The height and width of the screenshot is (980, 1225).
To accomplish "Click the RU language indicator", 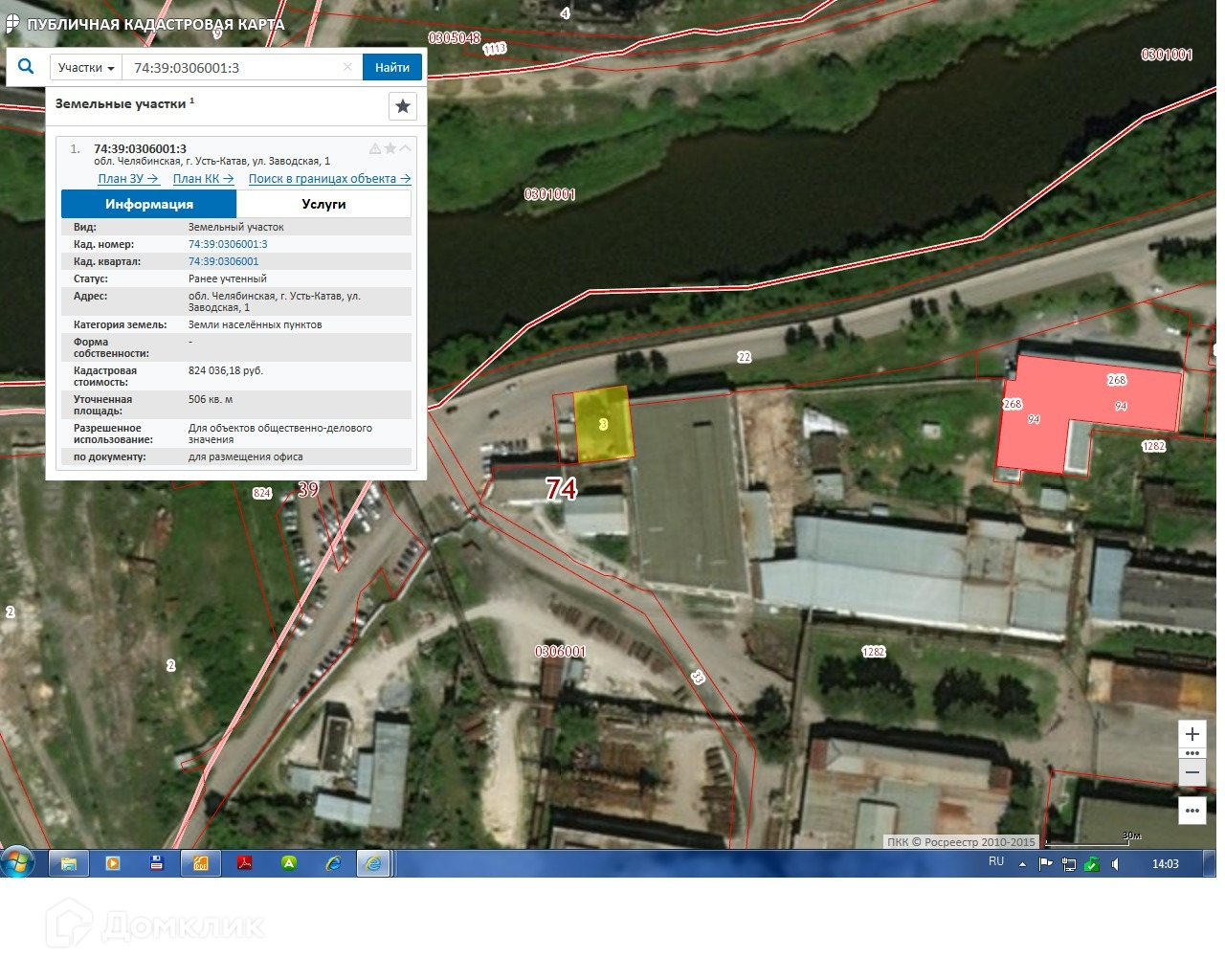I will tap(996, 862).
